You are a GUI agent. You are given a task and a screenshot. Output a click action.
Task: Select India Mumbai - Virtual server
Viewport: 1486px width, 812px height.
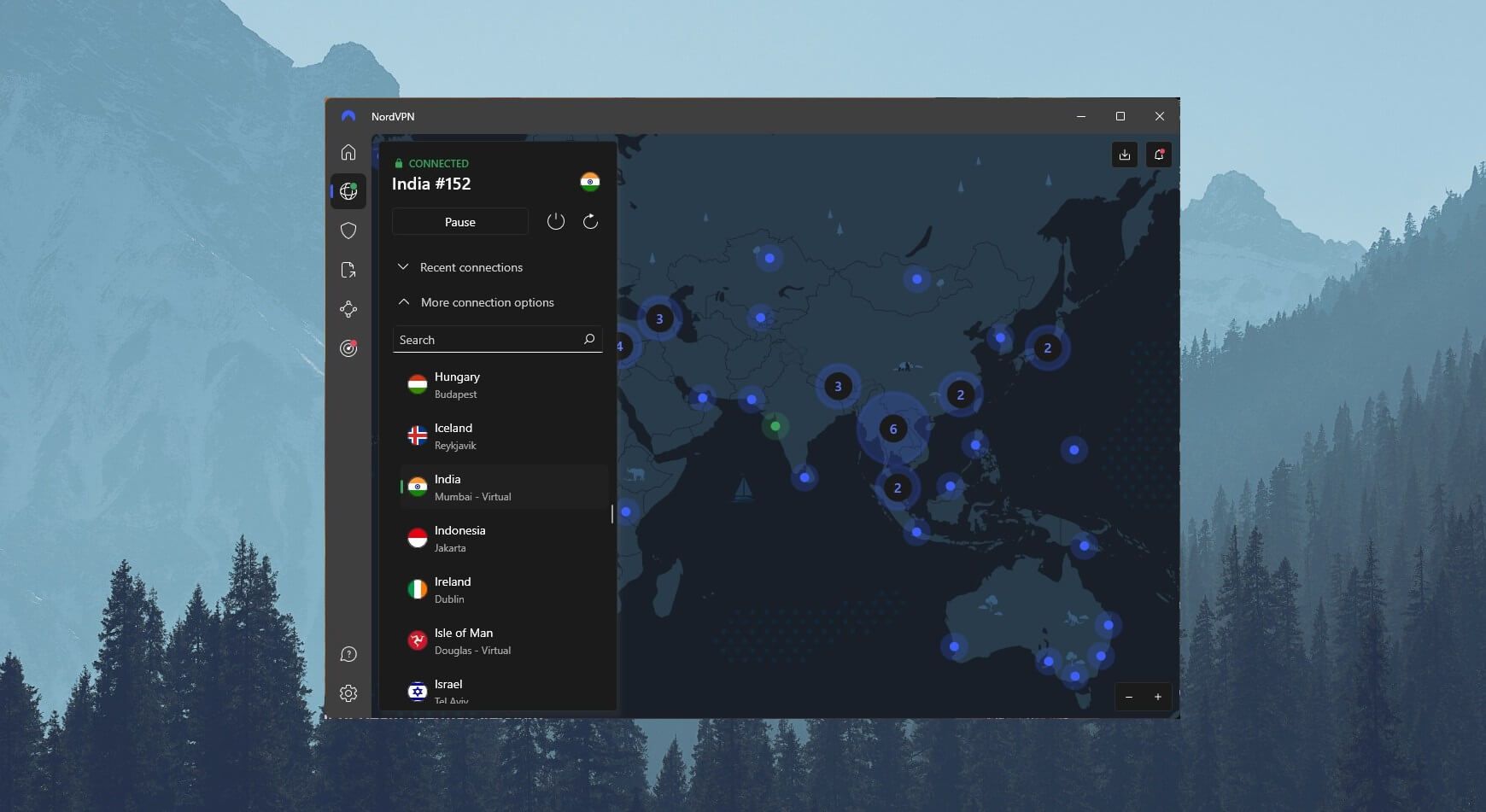[x=503, y=488]
